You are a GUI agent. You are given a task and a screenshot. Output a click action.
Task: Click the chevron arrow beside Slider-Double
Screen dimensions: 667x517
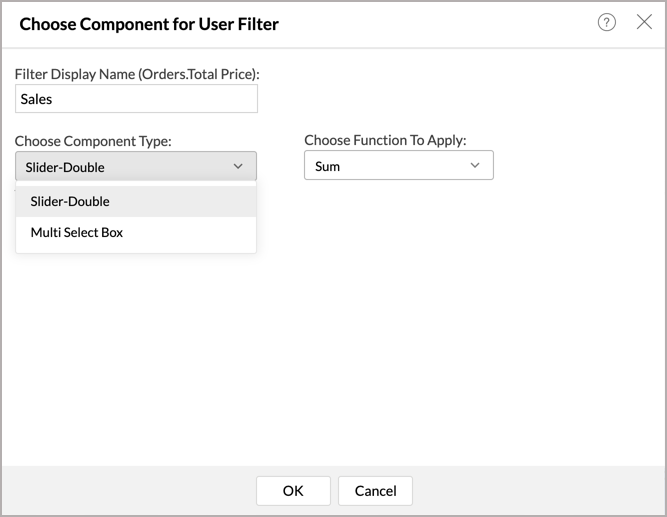click(238, 166)
